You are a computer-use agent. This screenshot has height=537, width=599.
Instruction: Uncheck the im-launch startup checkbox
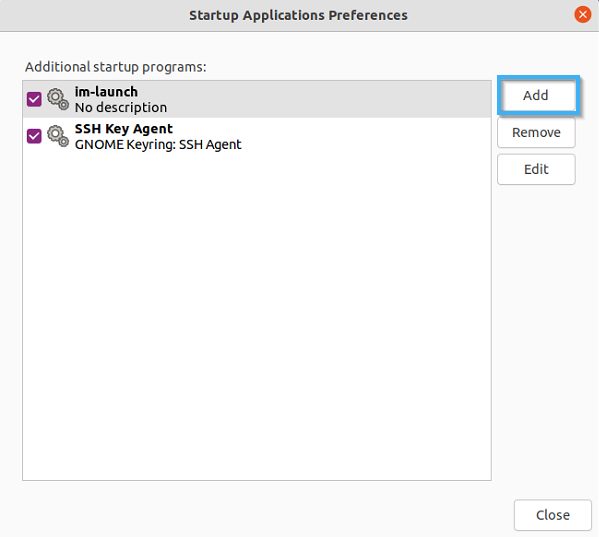pos(34,99)
